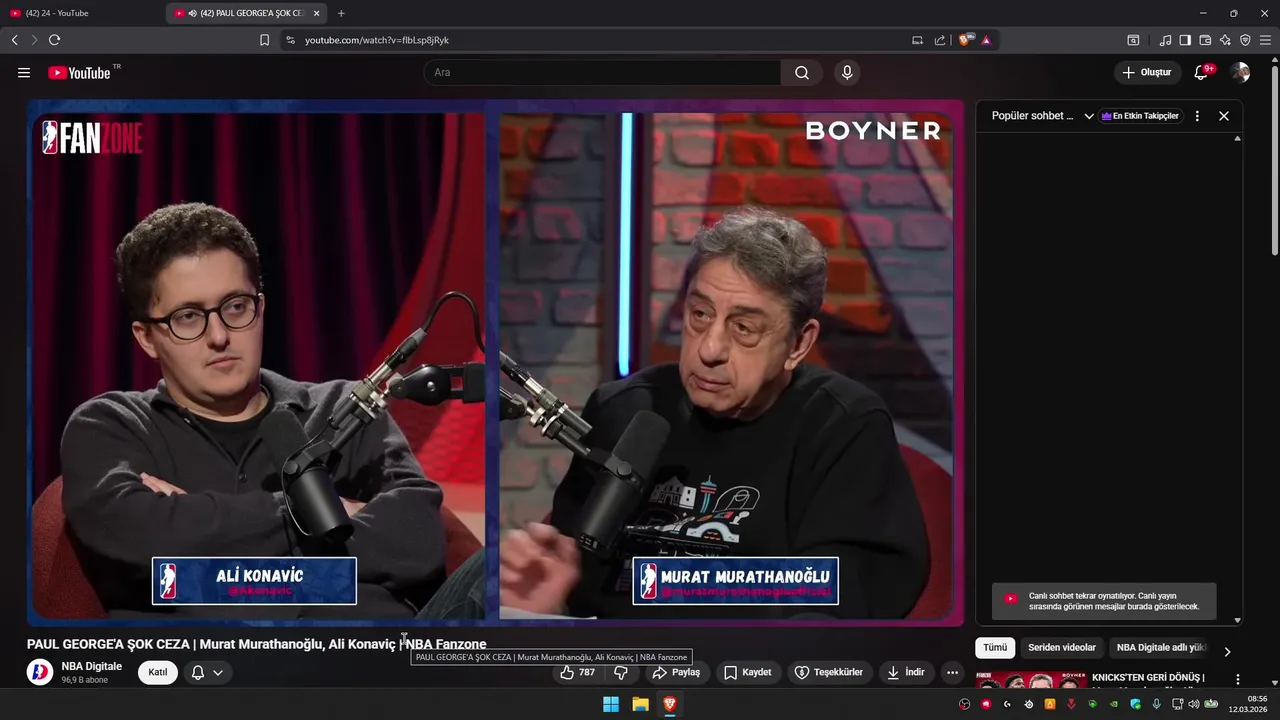This screenshot has width=1280, height=720.
Task: Open the Brave Wallet icon
Action: click(x=1205, y=40)
